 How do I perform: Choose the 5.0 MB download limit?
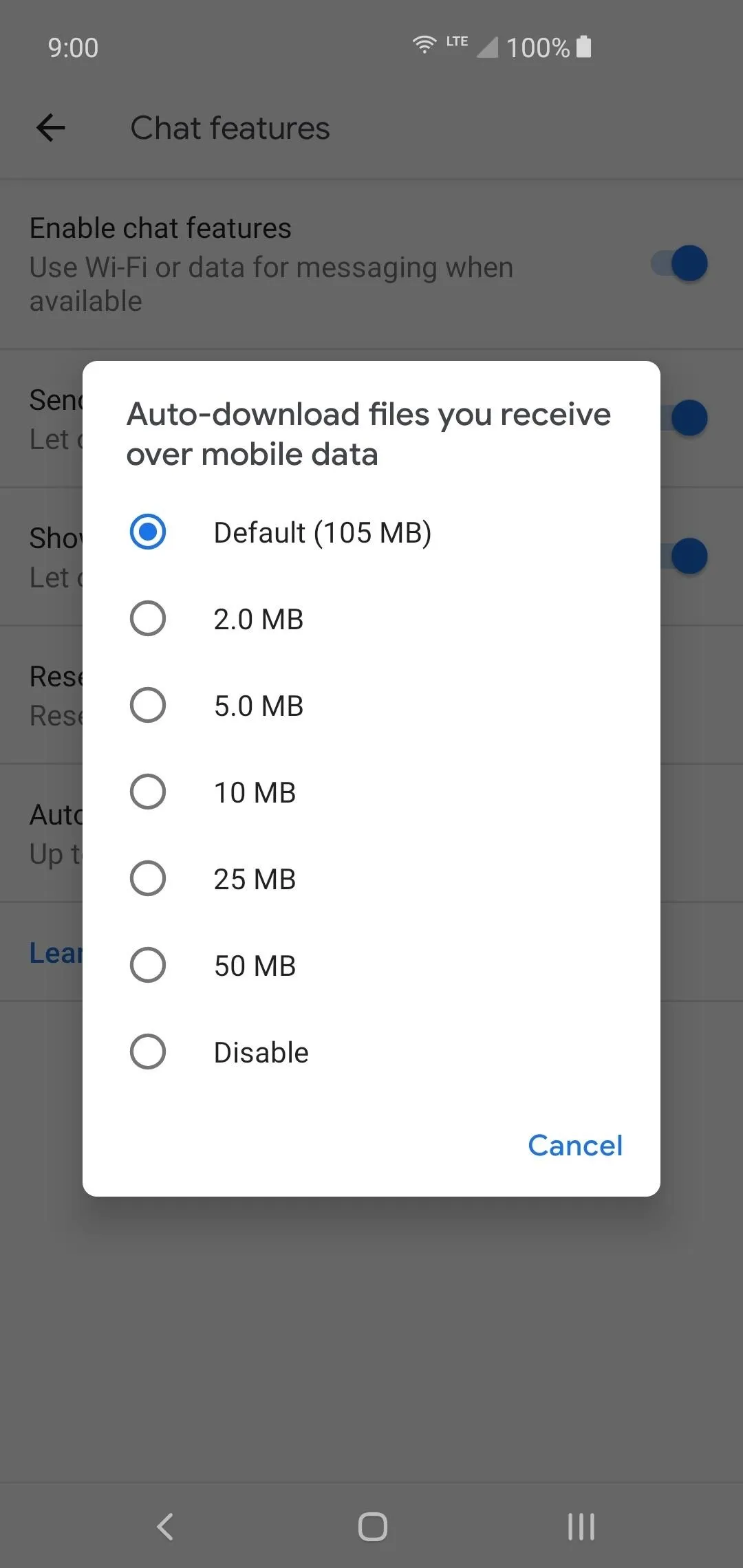[x=371, y=706]
